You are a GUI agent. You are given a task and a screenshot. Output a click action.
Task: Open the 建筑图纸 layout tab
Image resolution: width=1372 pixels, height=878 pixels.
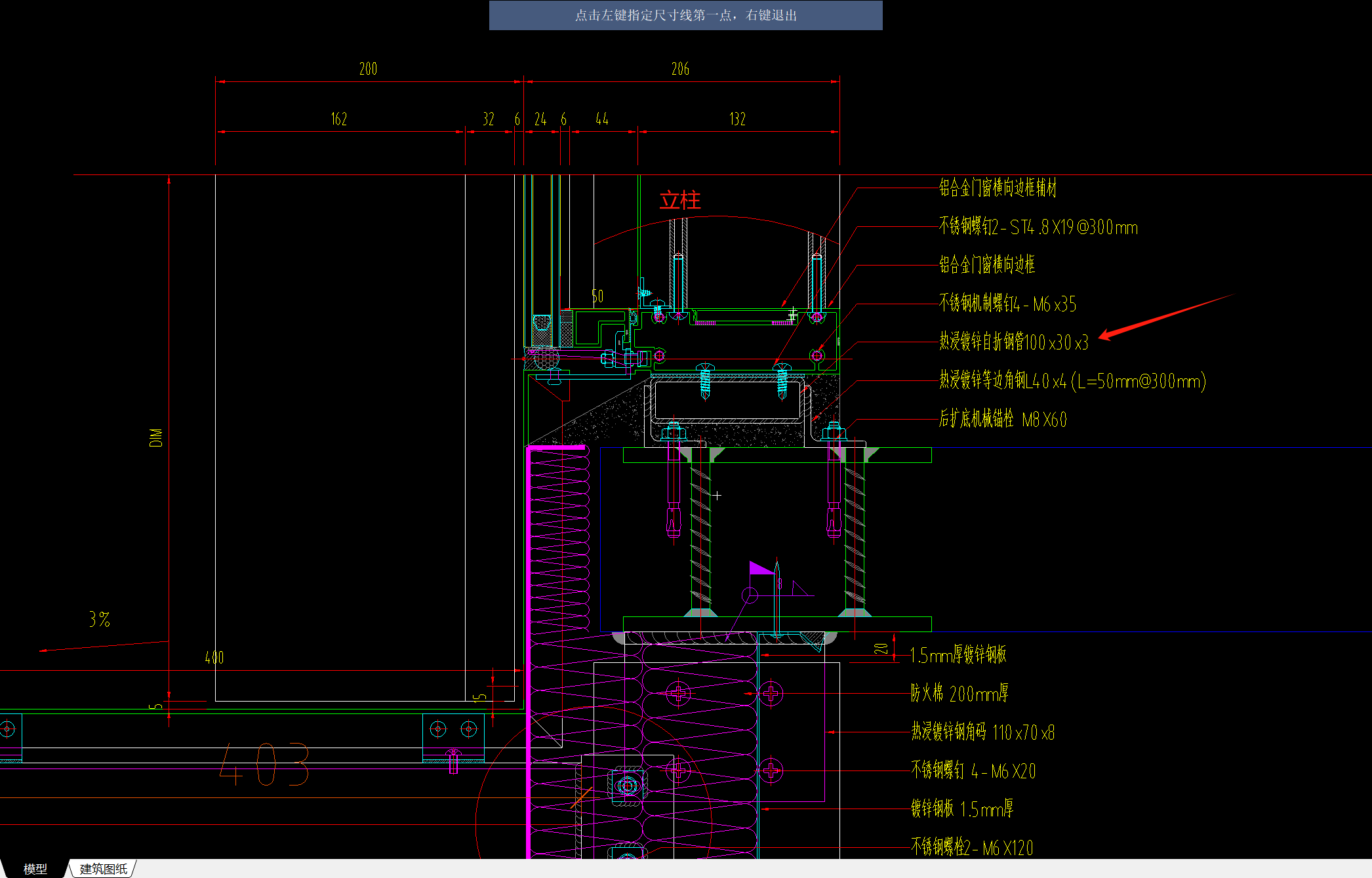coord(104,869)
